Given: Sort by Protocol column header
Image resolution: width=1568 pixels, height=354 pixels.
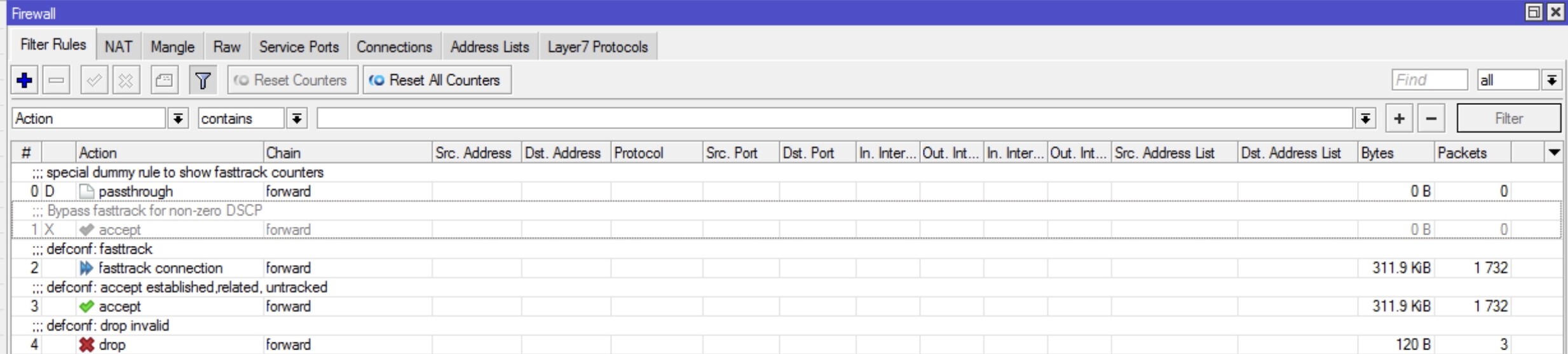Looking at the screenshot, I should coord(657,153).
